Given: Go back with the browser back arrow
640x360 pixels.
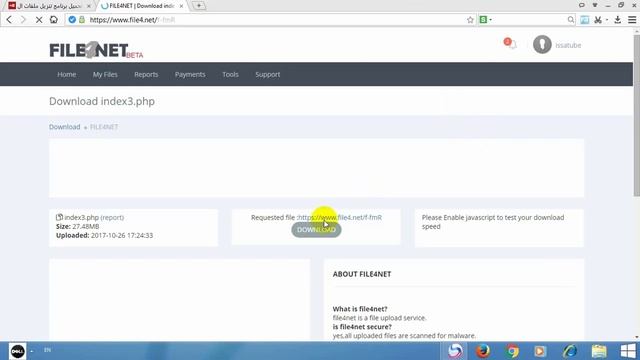Looking at the screenshot, I should [9, 20].
